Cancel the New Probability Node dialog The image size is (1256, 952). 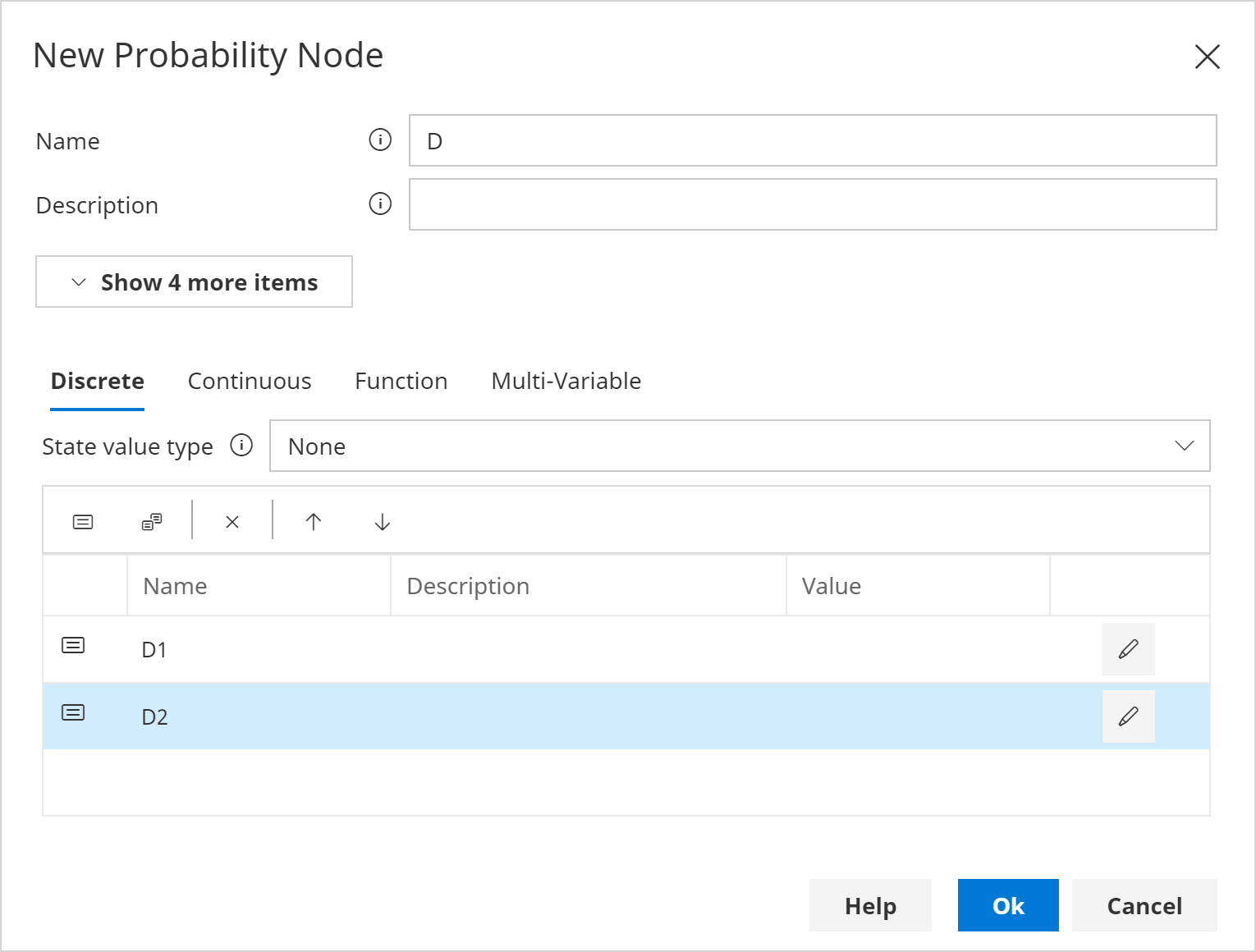[1144, 905]
